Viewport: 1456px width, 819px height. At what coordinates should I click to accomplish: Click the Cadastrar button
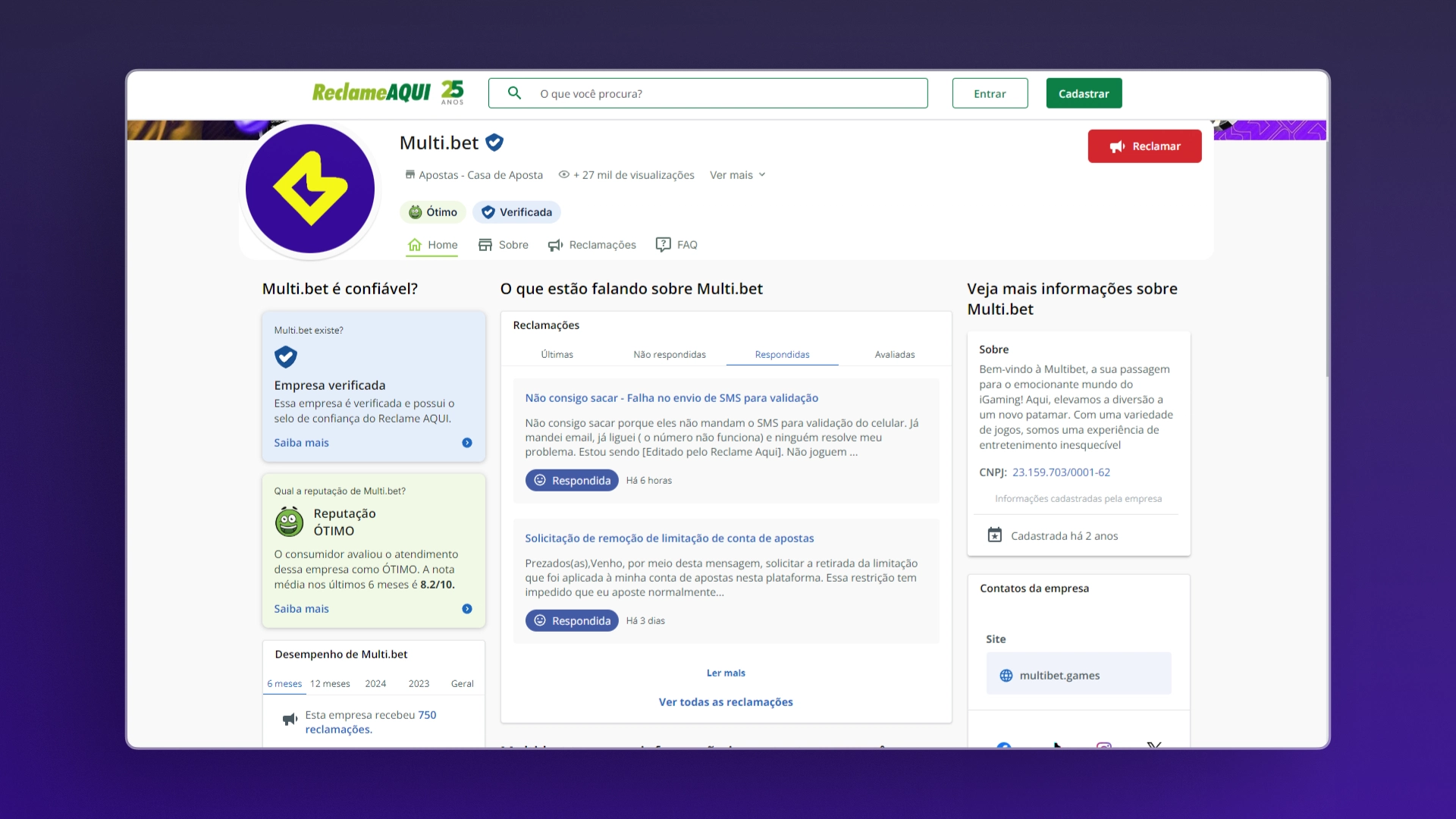[x=1084, y=93]
